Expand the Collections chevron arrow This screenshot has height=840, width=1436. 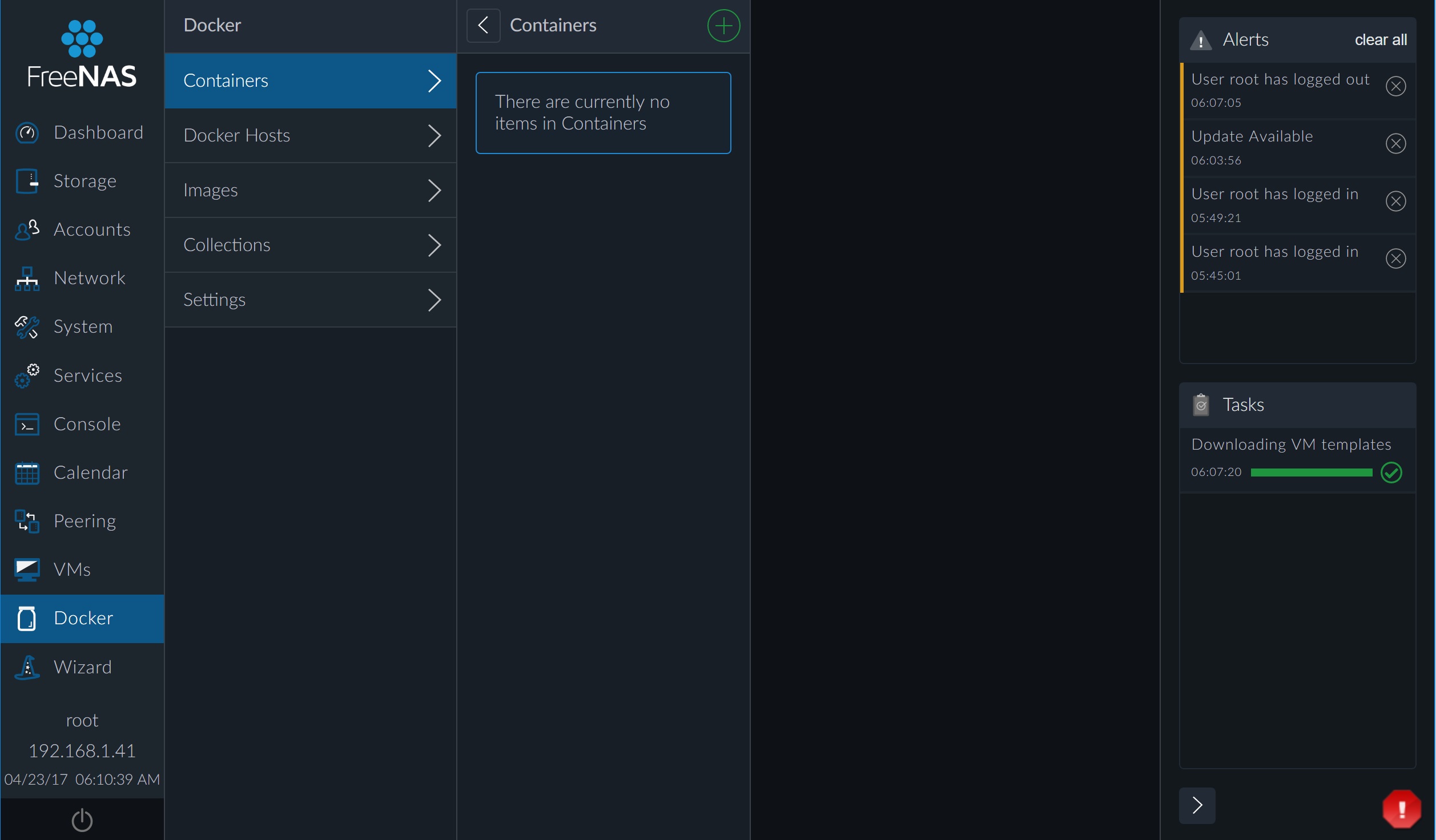(435, 245)
